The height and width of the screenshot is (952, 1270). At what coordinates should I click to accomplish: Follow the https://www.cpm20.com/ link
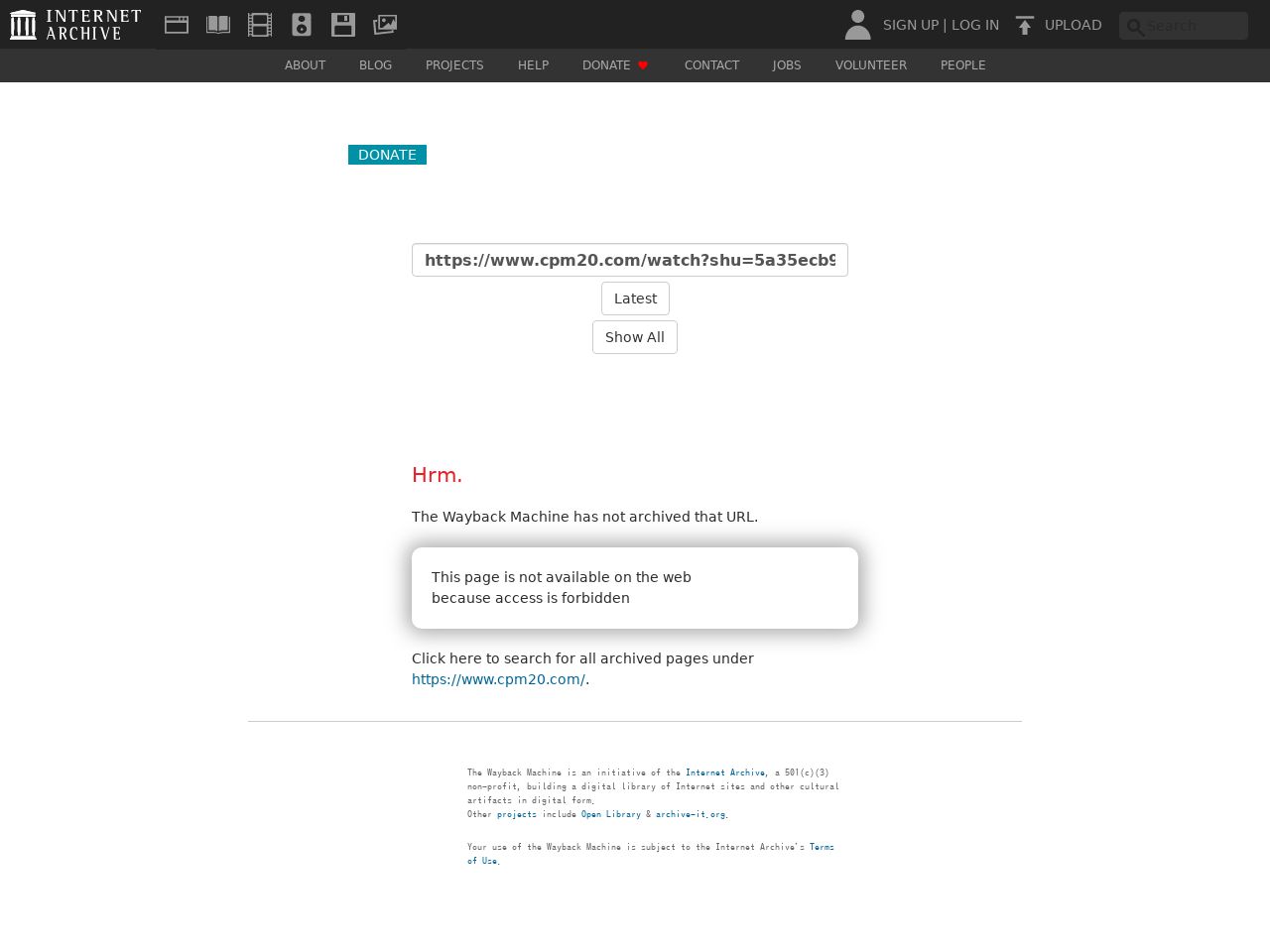498,679
